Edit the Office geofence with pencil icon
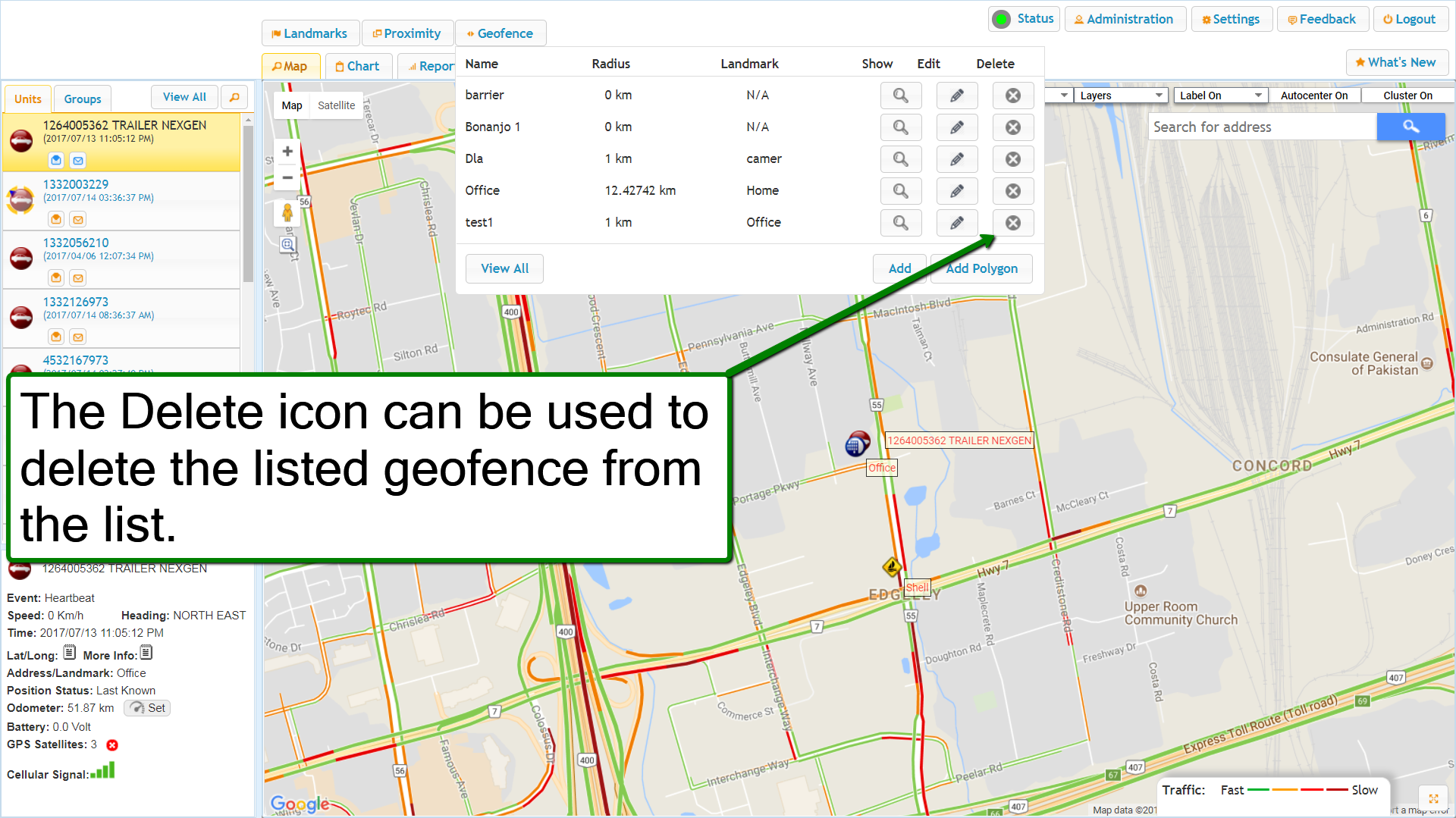Screen dimensions: 1456x818 (x=957, y=191)
